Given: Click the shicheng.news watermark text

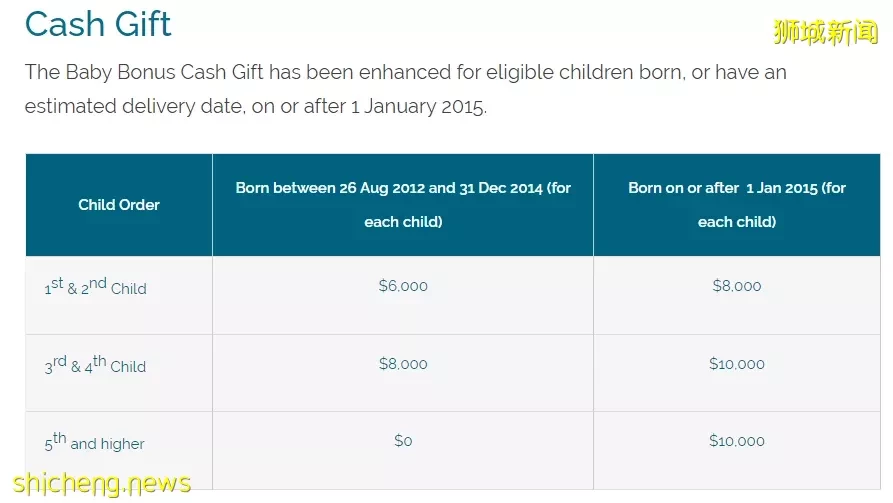Looking at the screenshot, I should [102, 484].
